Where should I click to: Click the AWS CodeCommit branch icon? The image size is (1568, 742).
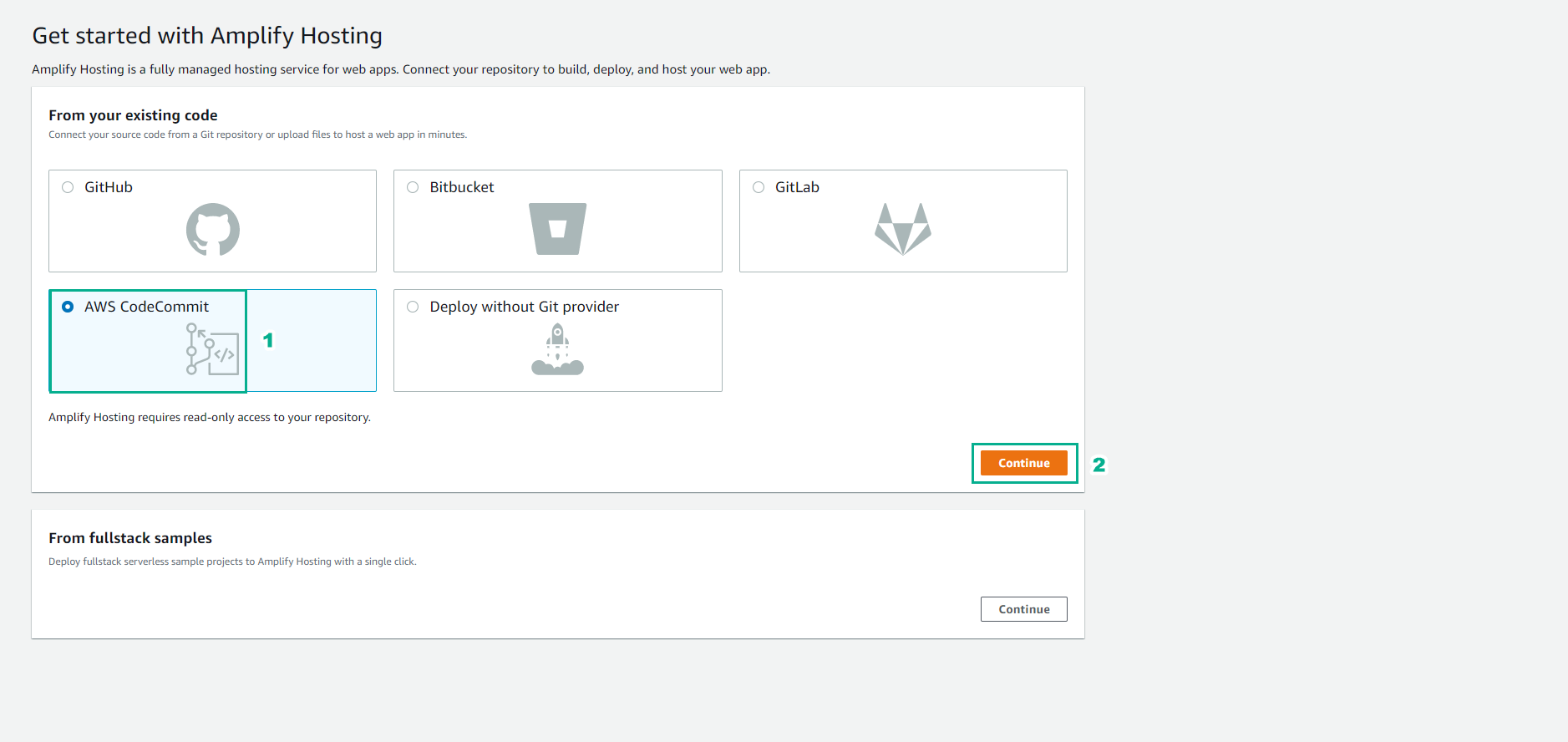[212, 349]
